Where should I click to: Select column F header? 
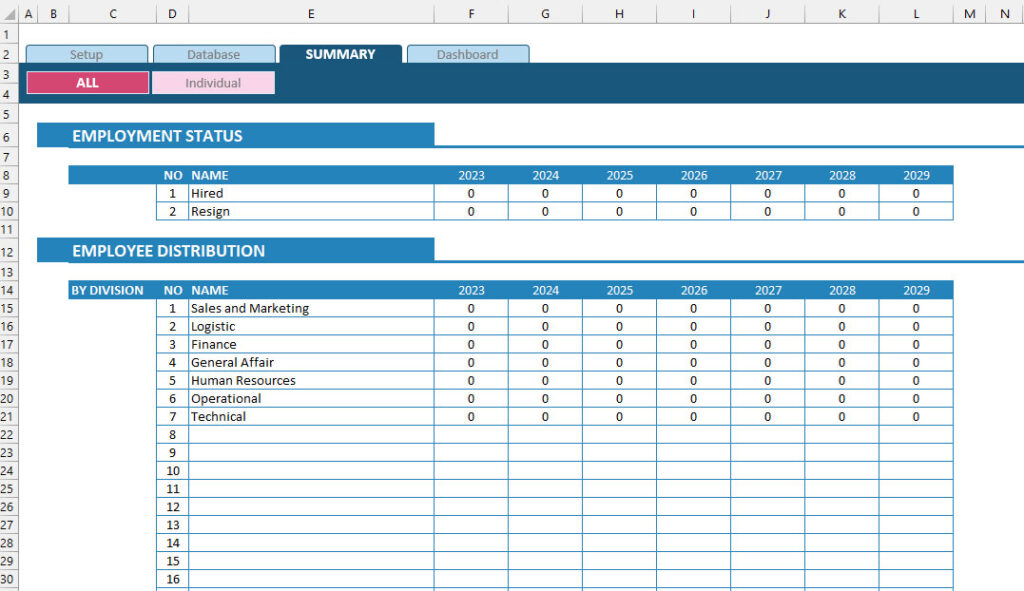pyautogui.click(x=471, y=13)
